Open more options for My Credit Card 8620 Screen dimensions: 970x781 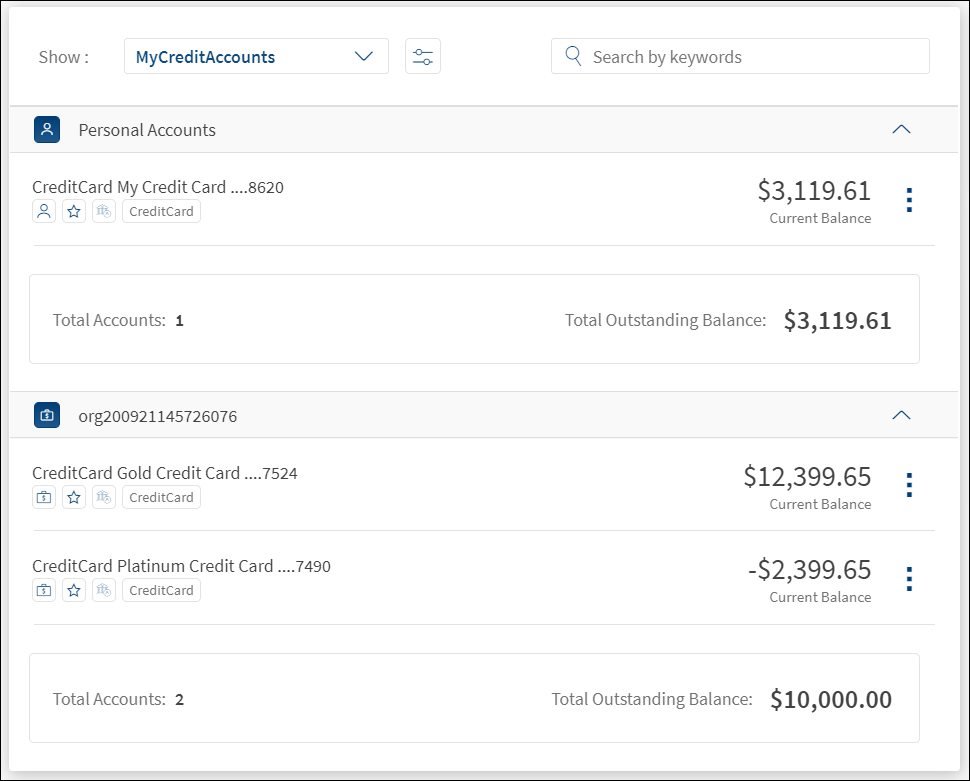pos(908,200)
